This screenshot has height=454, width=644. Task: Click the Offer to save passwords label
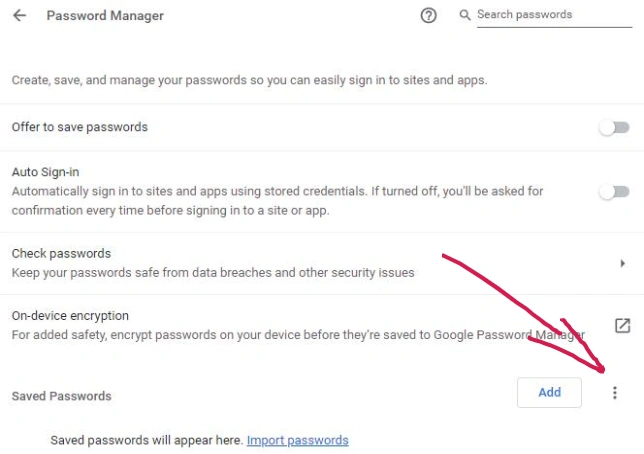pyautogui.click(x=80, y=127)
